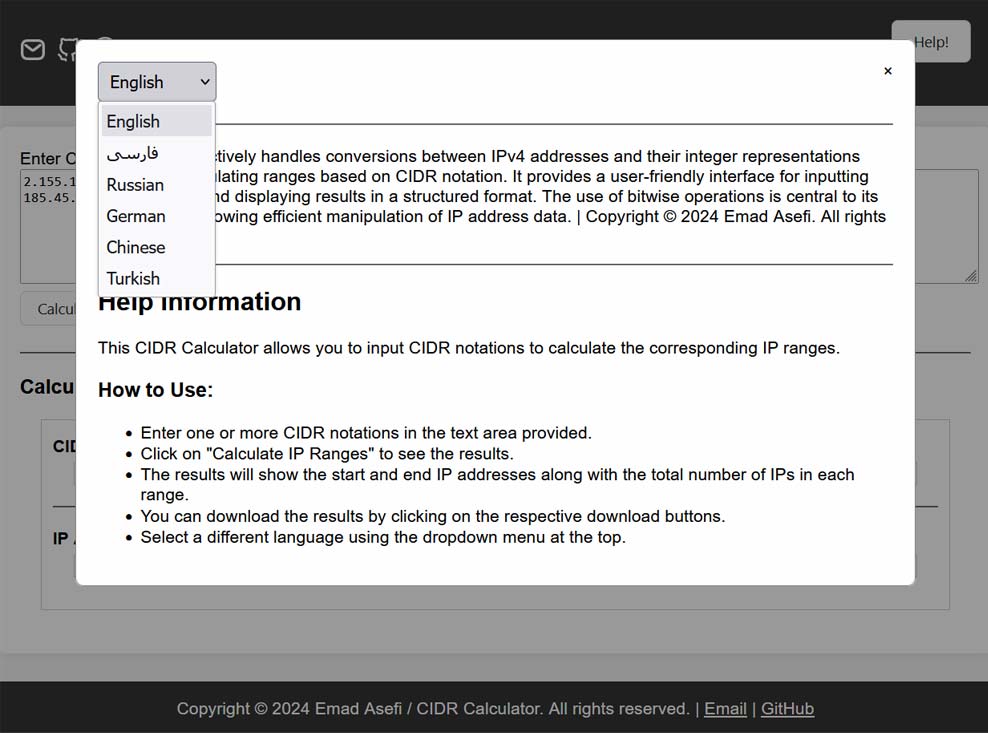Click the text area resize handle

point(971,276)
